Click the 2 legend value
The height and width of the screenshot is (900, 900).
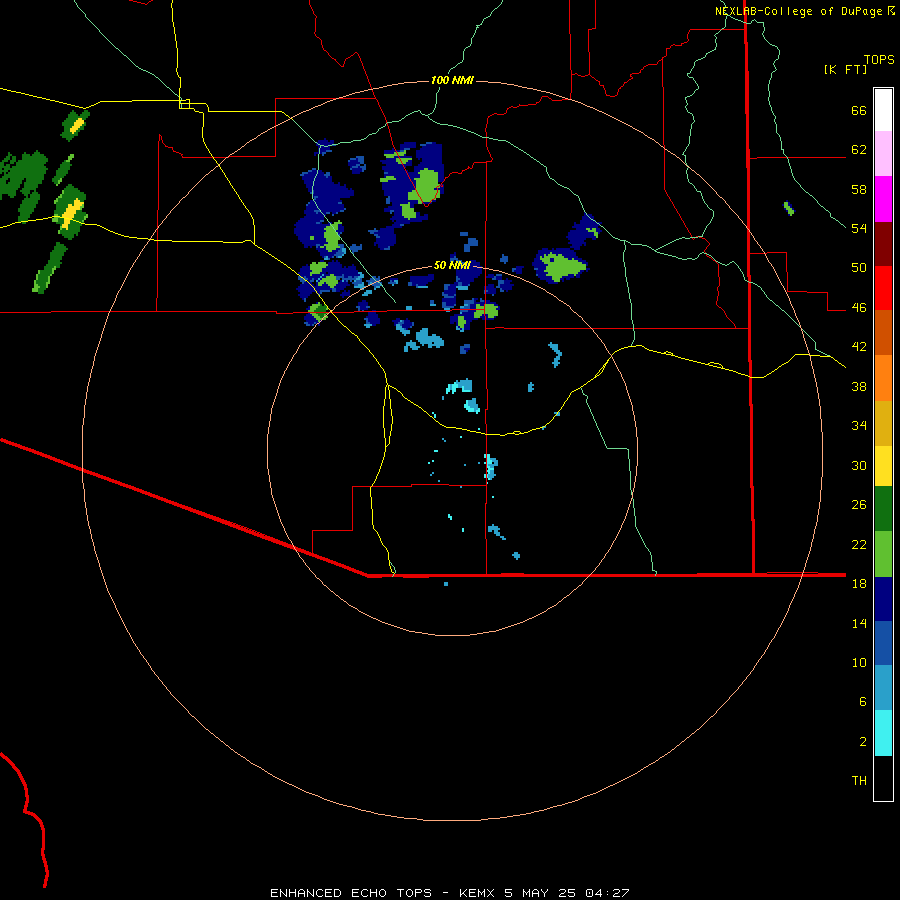click(x=863, y=742)
